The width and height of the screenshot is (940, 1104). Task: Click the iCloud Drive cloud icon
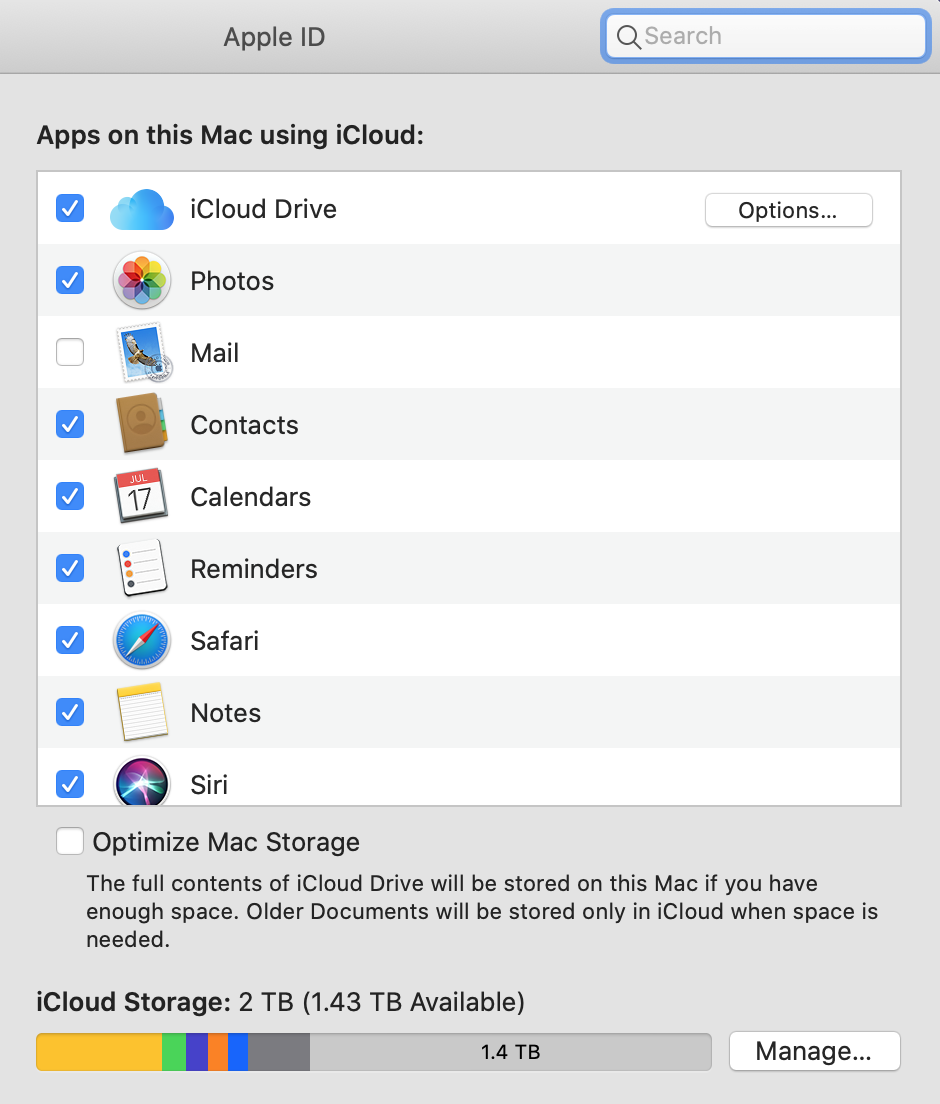(x=142, y=209)
